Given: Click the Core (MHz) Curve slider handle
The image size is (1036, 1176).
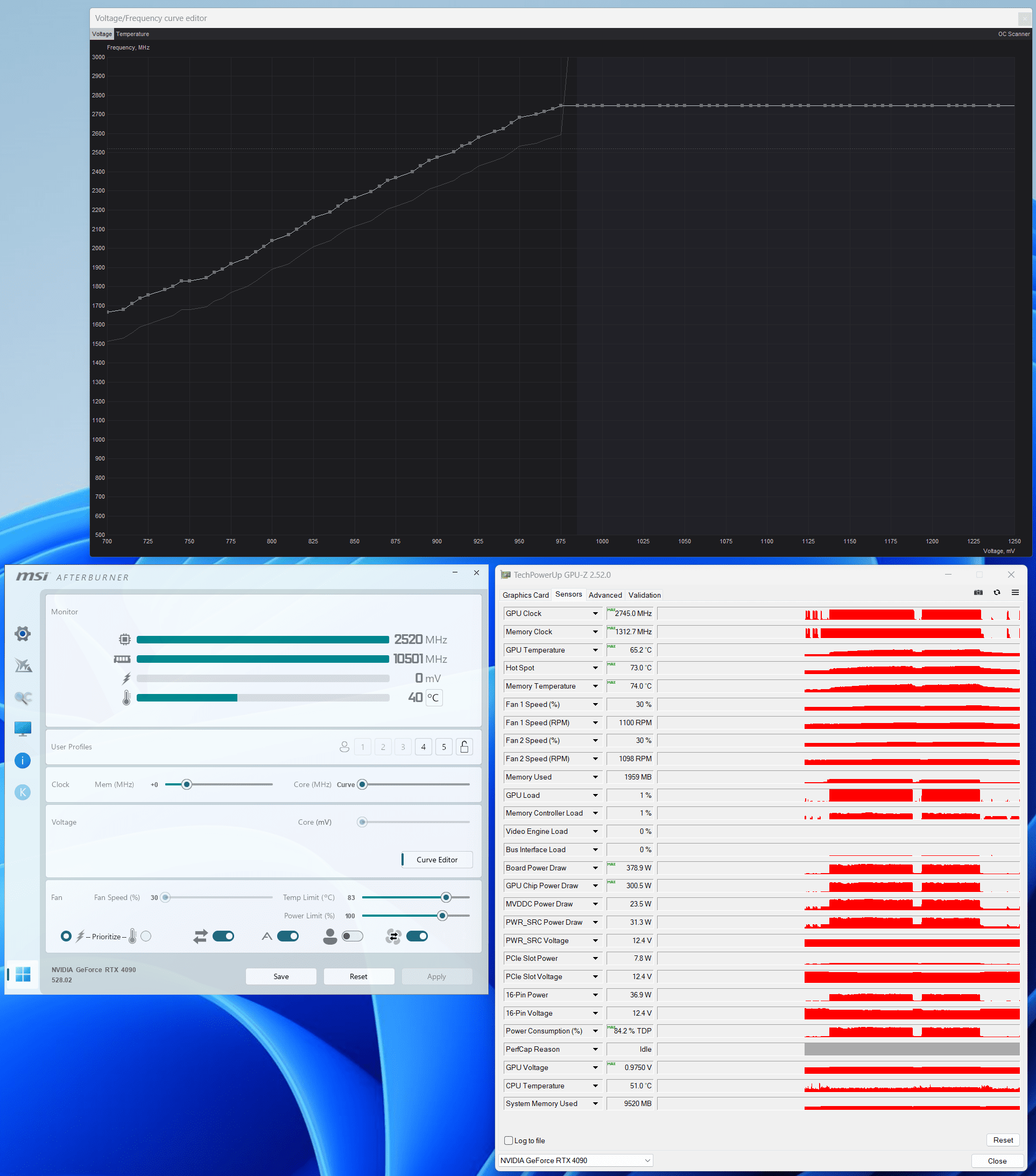Looking at the screenshot, I should tap(362, 784).
